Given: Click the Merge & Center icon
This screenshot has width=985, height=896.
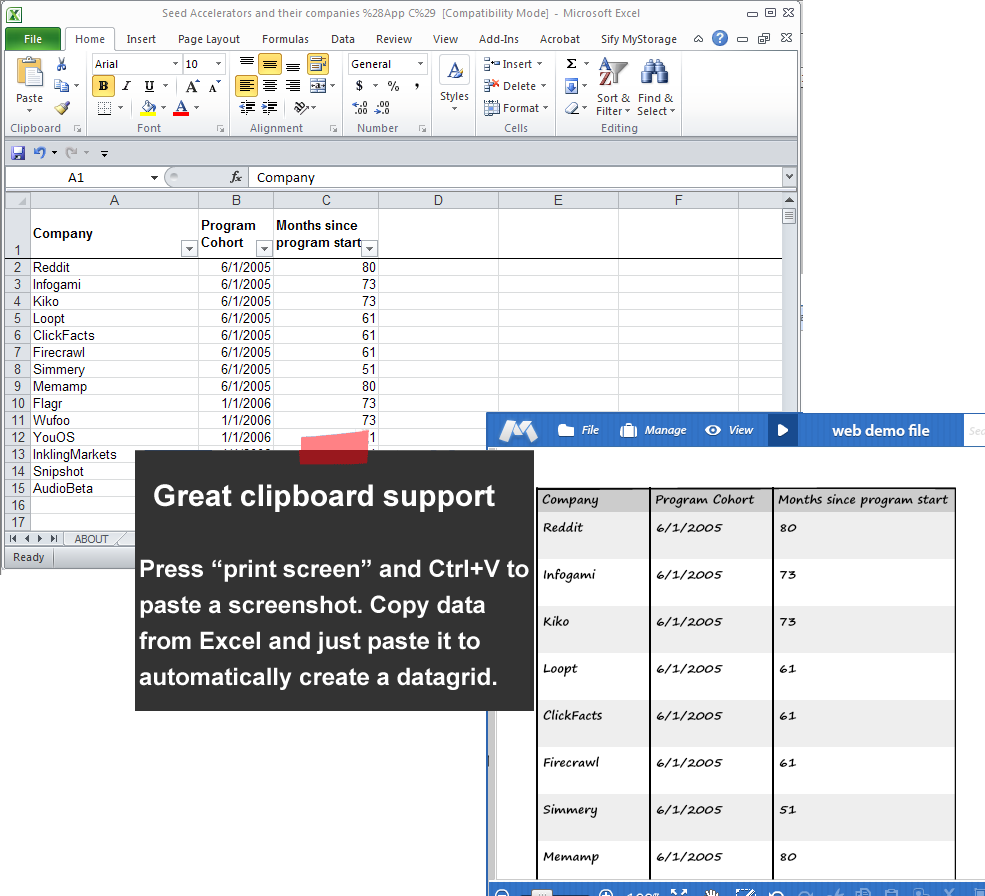Looking at the screenshot, I should click(x=318, y=86).
